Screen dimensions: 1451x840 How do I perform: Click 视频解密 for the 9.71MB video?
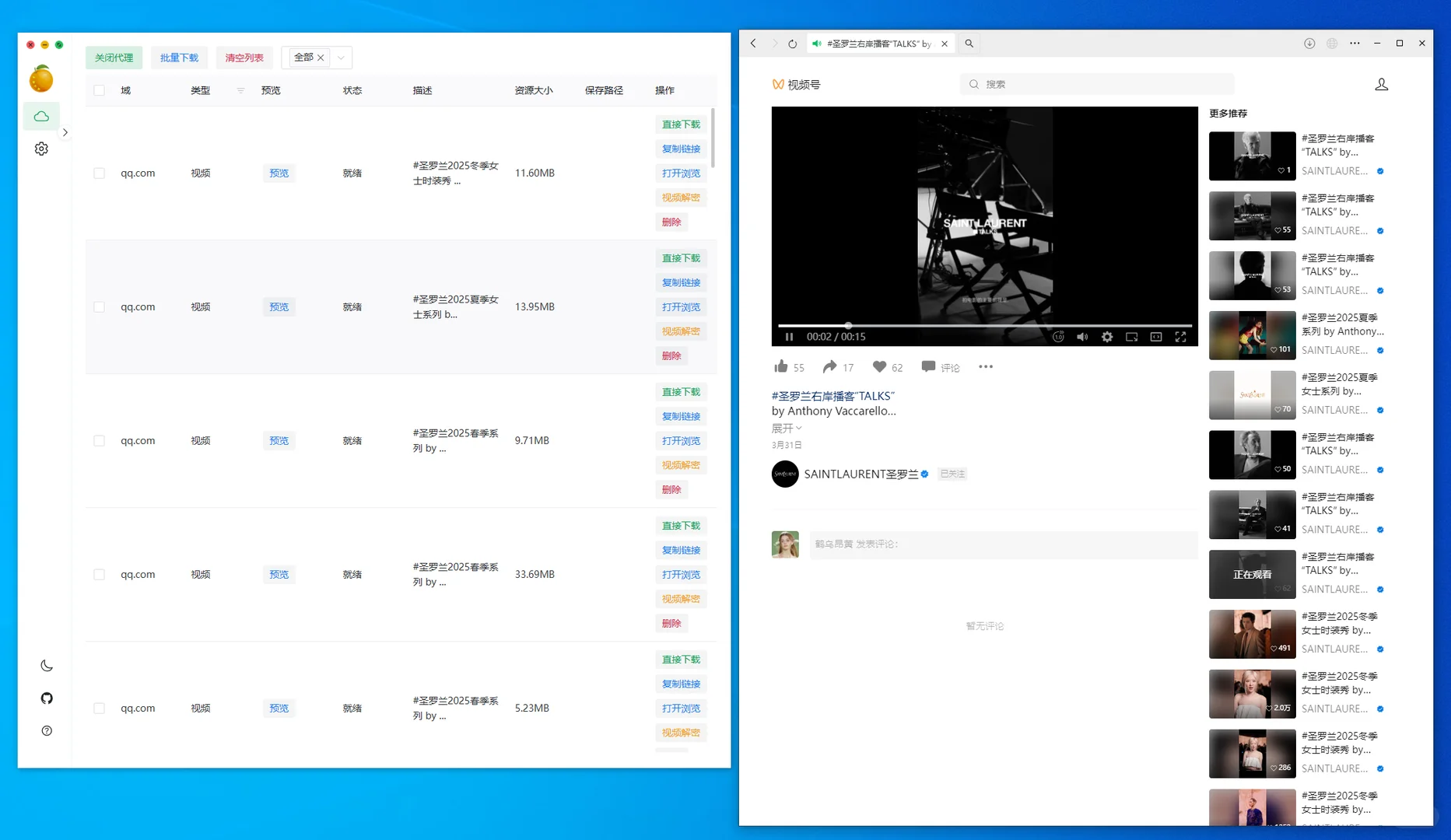pos(681,465)
